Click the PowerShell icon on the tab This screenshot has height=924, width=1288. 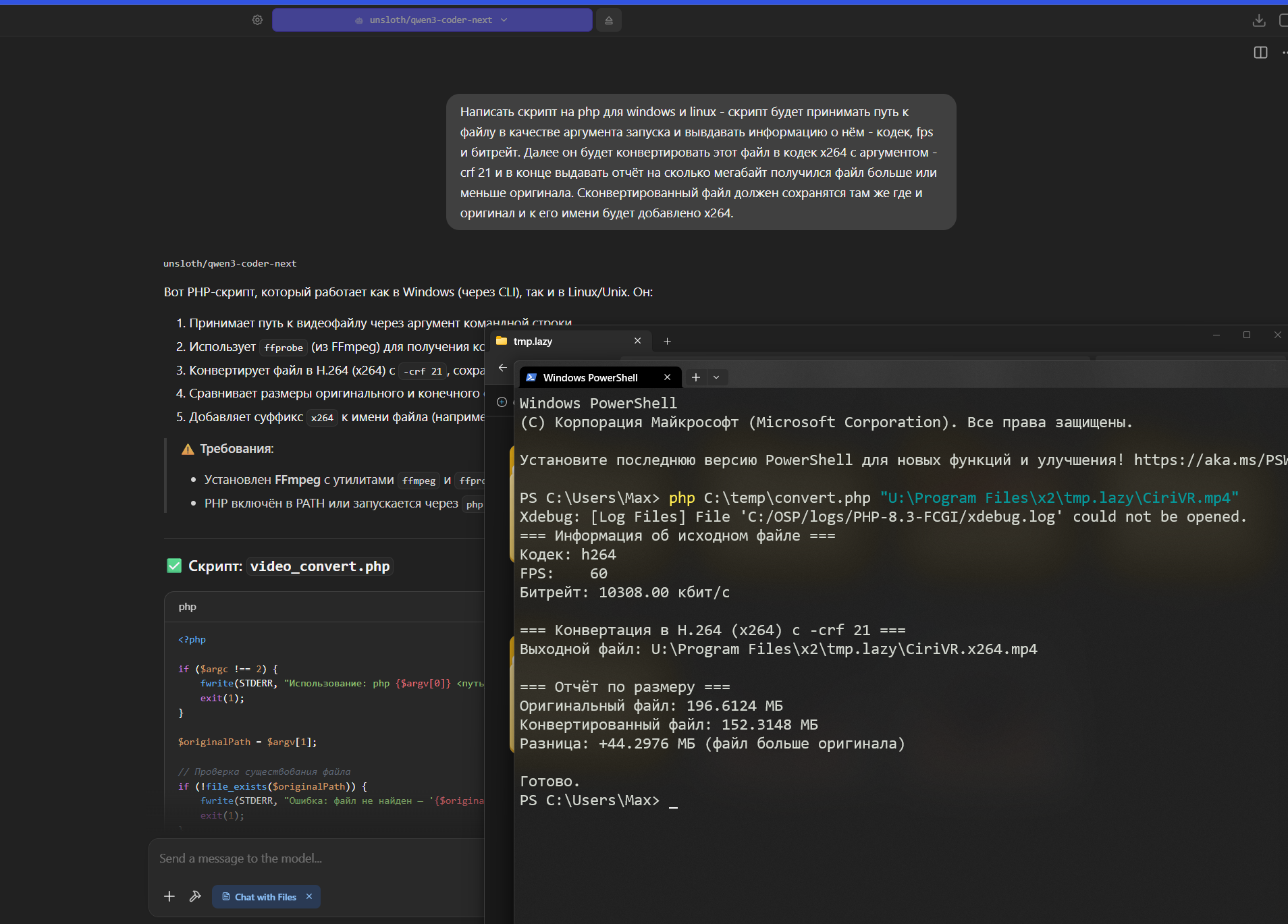[x=531, y=377]
